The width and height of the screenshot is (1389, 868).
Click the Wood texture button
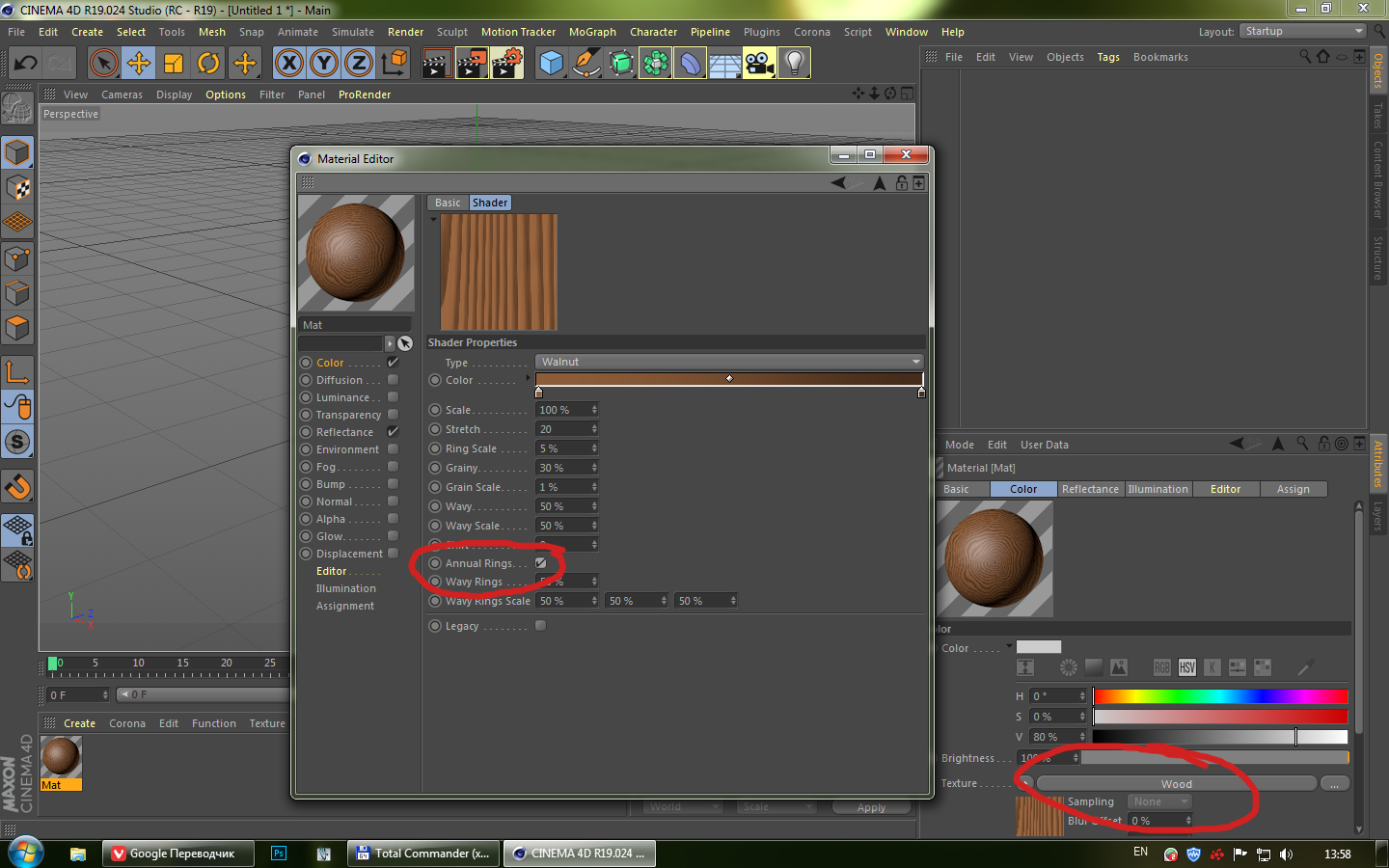(x=1176, y=784)
